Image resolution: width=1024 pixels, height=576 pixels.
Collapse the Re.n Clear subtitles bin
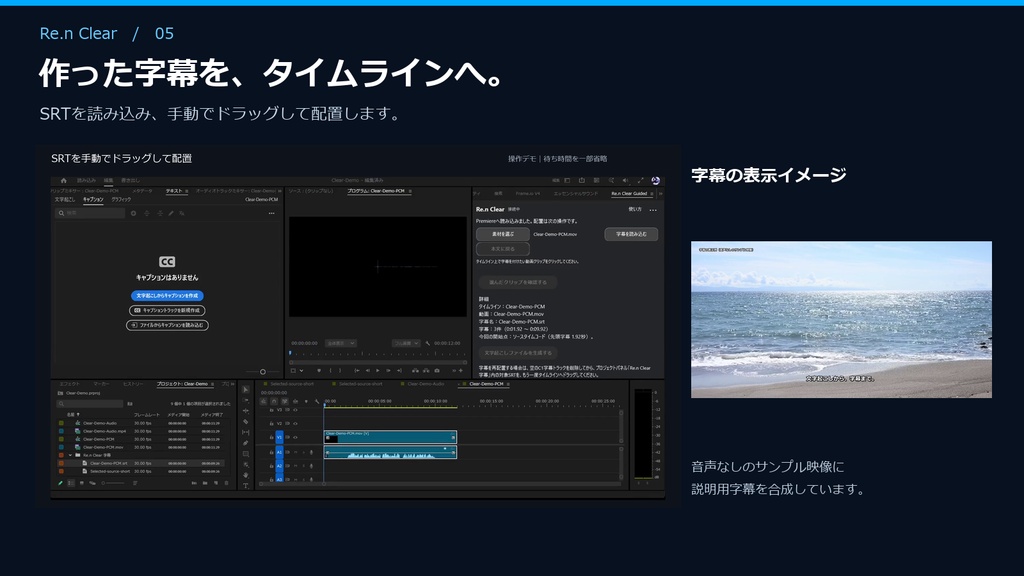click(x=71, y=455)
